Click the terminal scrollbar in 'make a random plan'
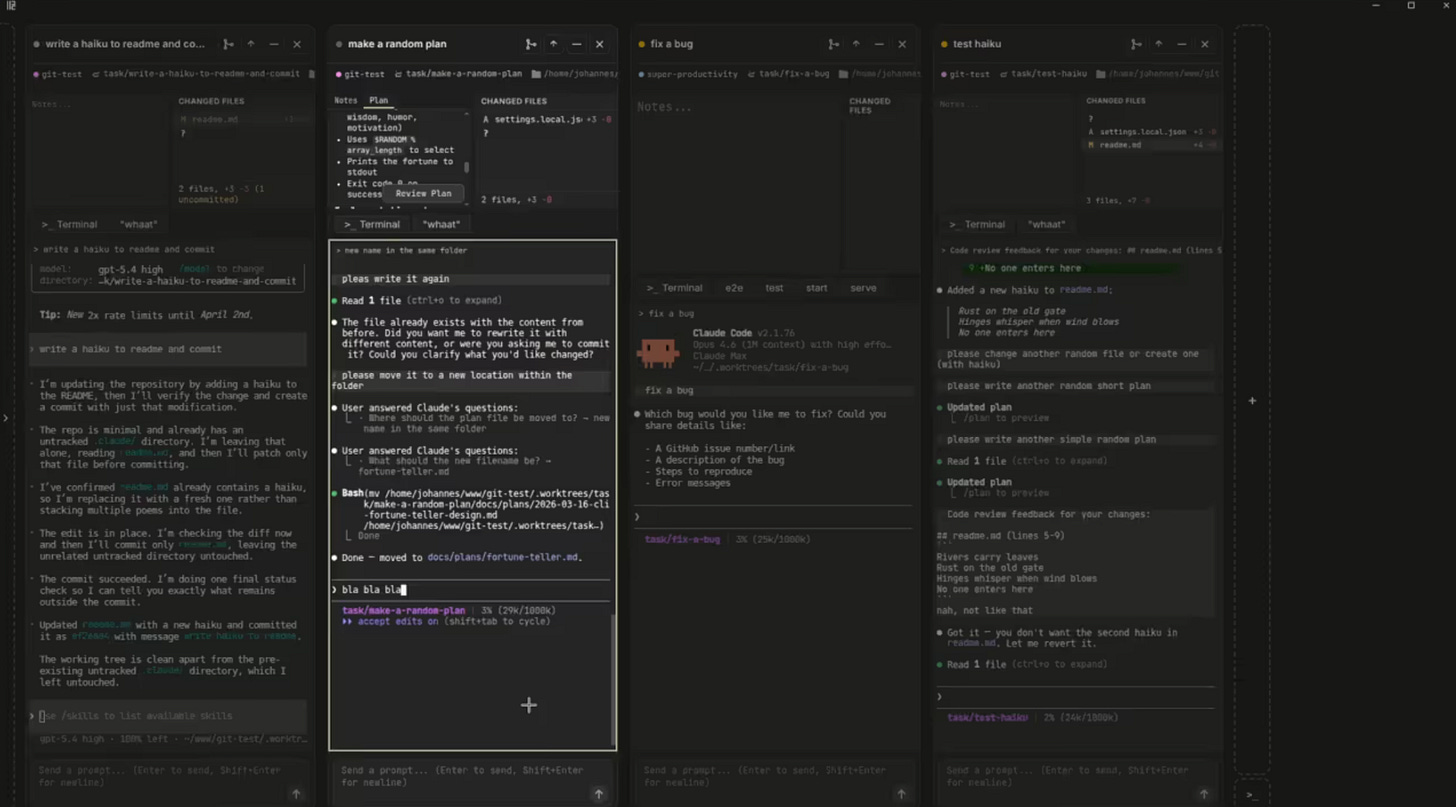 [614, 680]
